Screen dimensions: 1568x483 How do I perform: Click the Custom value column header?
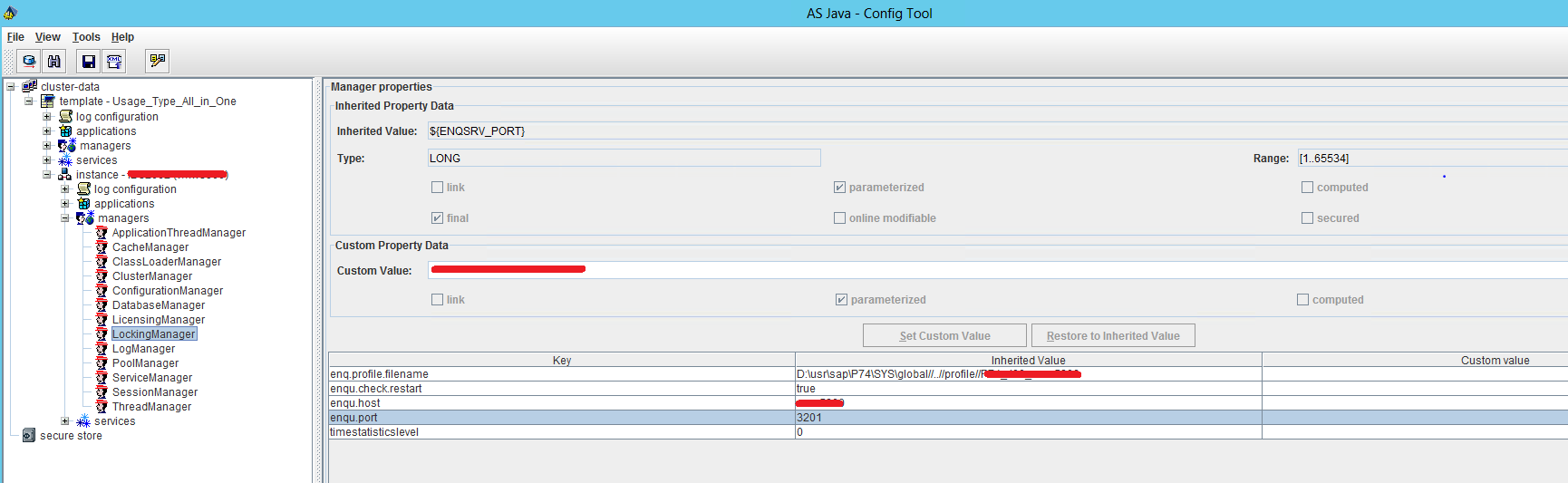[1415, 360]
